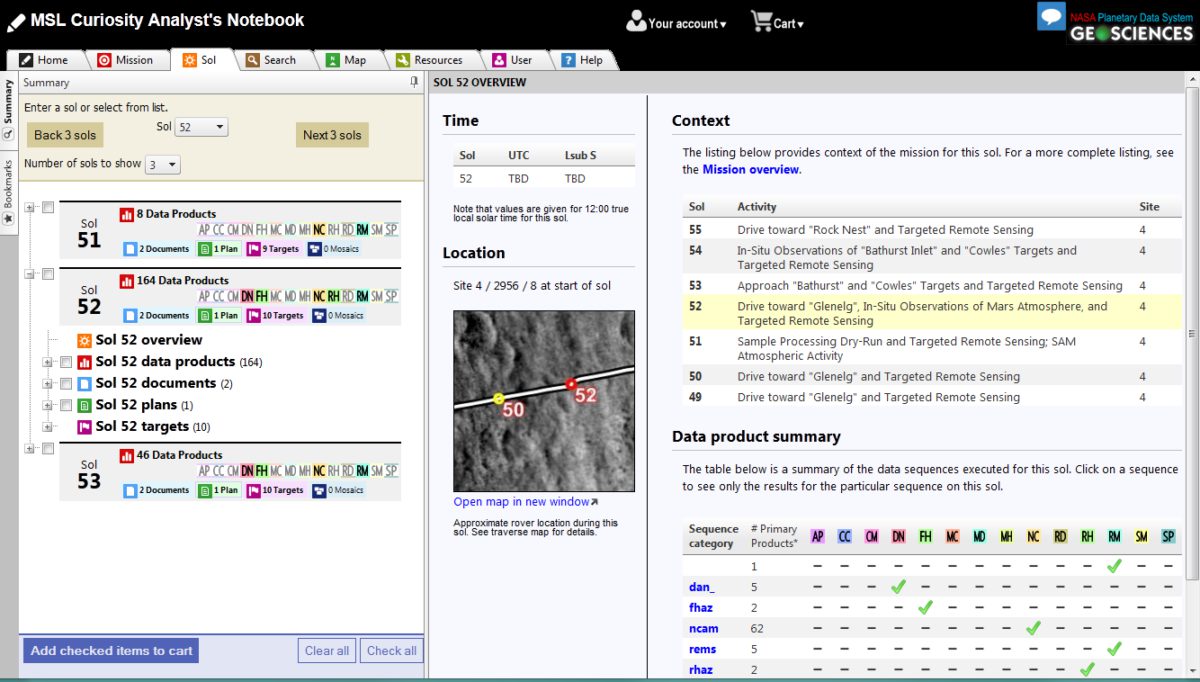Click the Back 3 sols button
The width and height of the screenshot is (1200, 682).
click(65, 135)
